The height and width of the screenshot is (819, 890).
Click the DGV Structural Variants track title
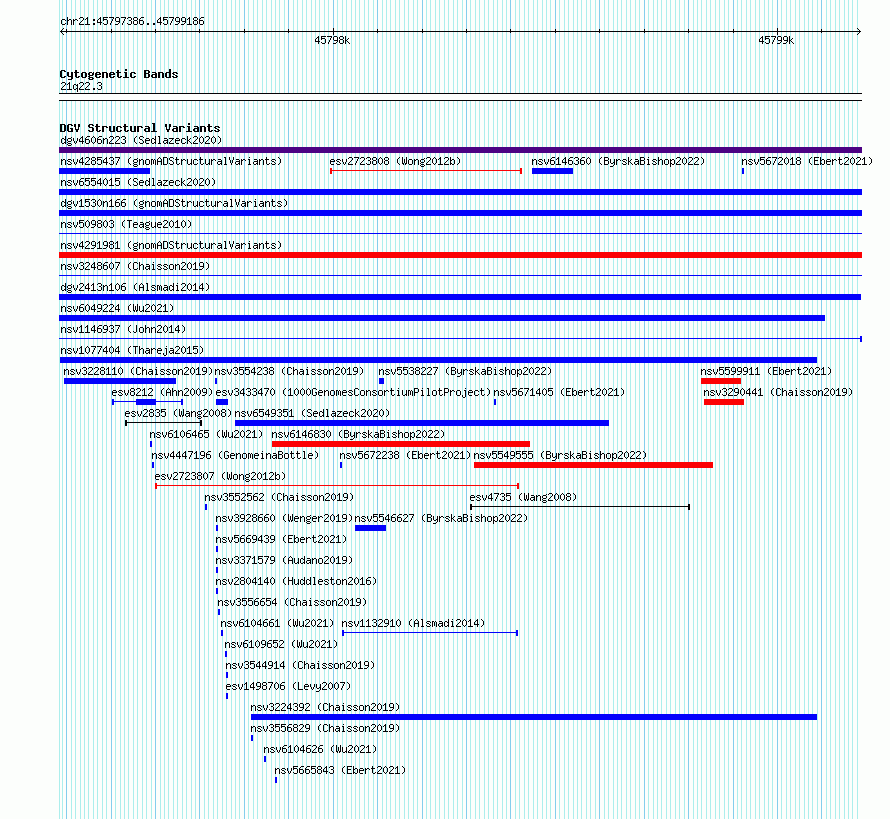pyautogui.click(x=140, y=128)
